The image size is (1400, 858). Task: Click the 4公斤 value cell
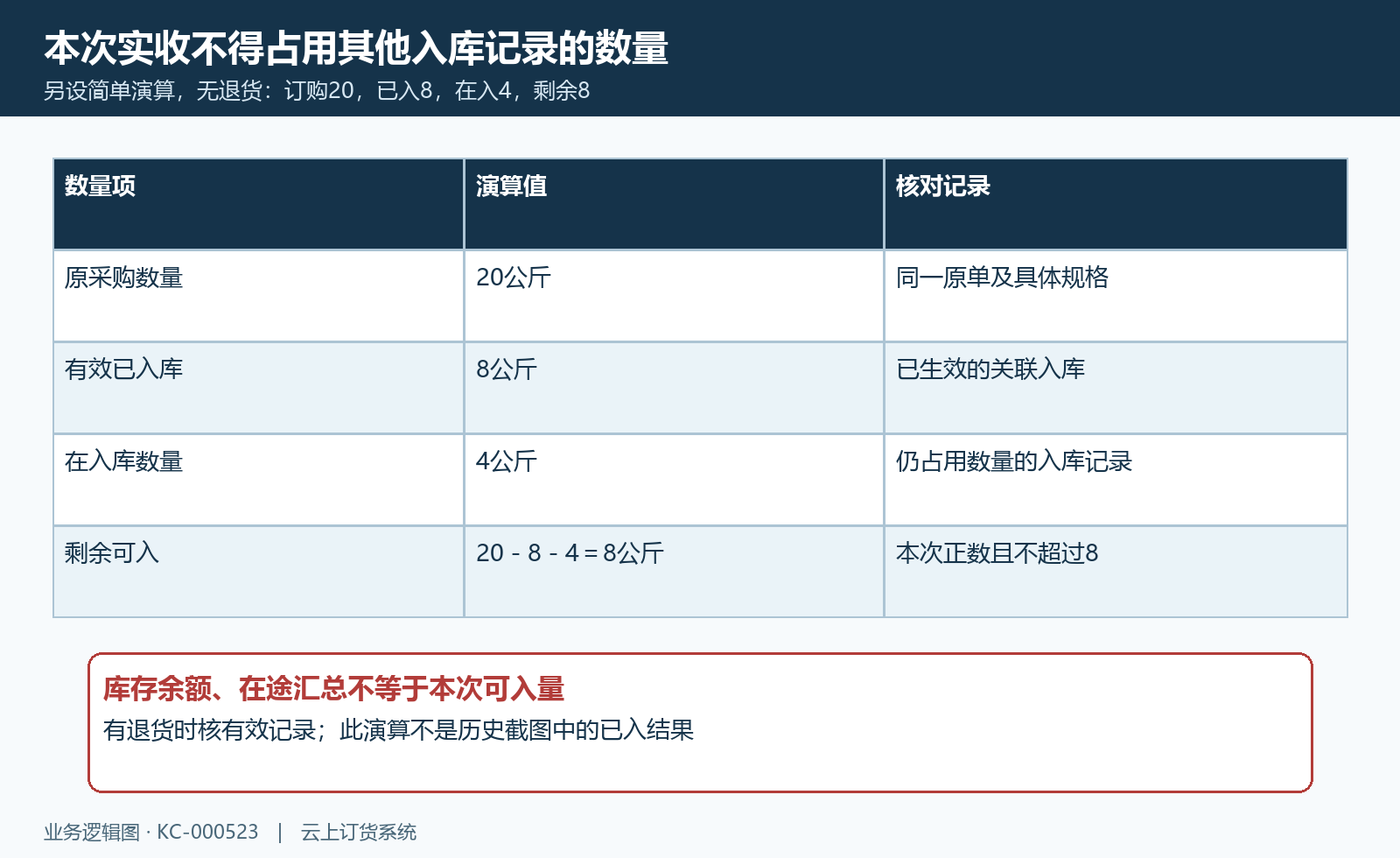[674, 480]
